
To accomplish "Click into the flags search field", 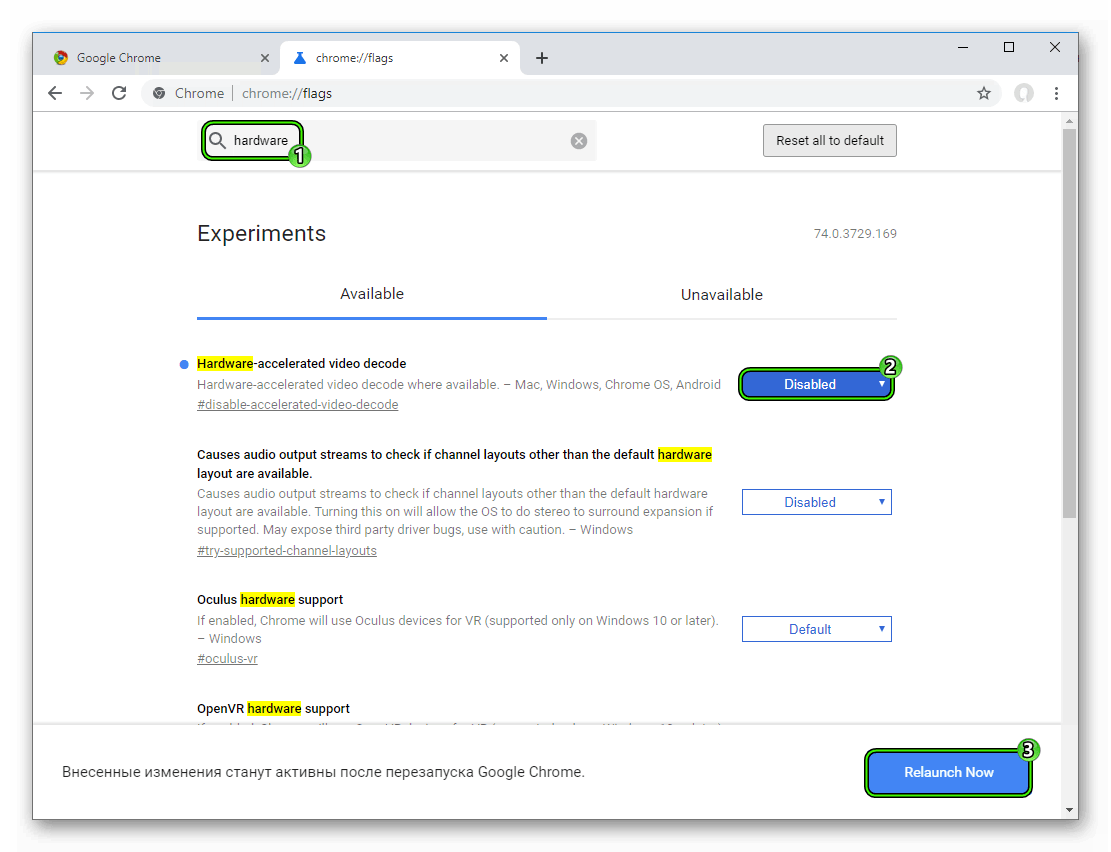I will 397,140.
